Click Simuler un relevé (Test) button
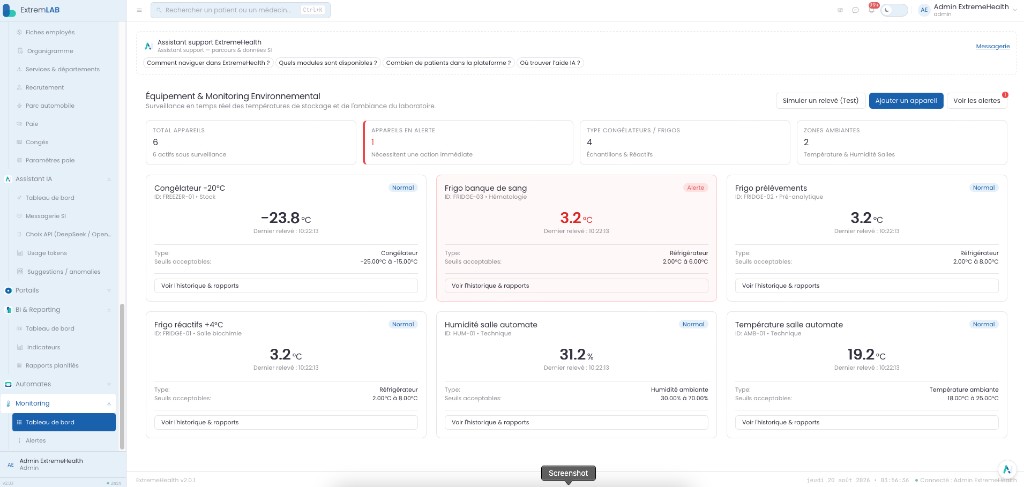 (x=820, y=101)
